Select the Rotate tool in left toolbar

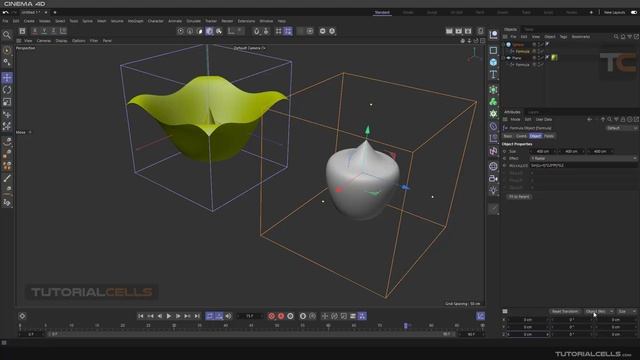pos(7,90)
